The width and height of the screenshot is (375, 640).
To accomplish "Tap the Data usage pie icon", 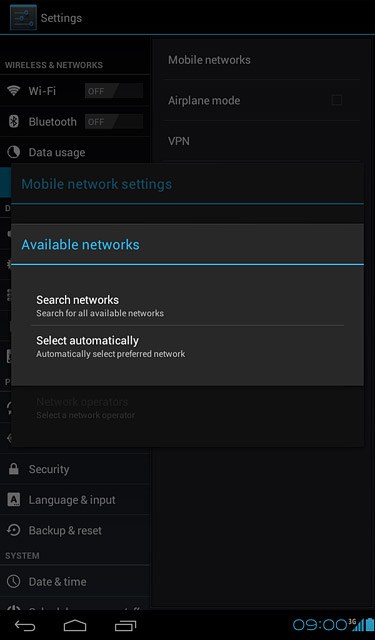I will (x=14, y=152).
